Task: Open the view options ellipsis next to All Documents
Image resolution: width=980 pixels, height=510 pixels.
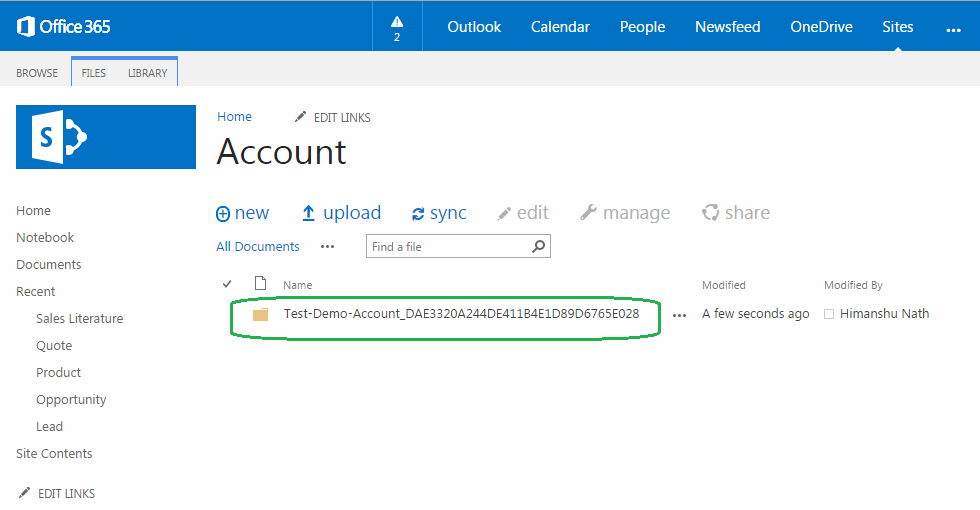Action: 328,247
